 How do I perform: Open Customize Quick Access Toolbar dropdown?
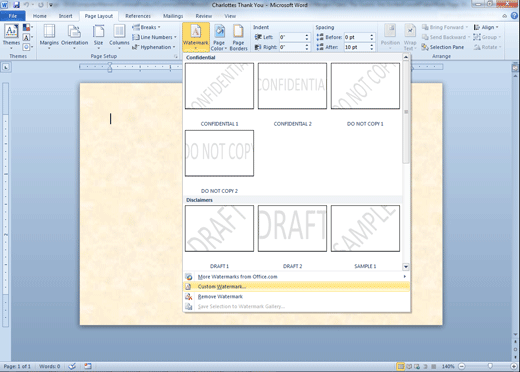pyautogui.click(x=51, y=5)
